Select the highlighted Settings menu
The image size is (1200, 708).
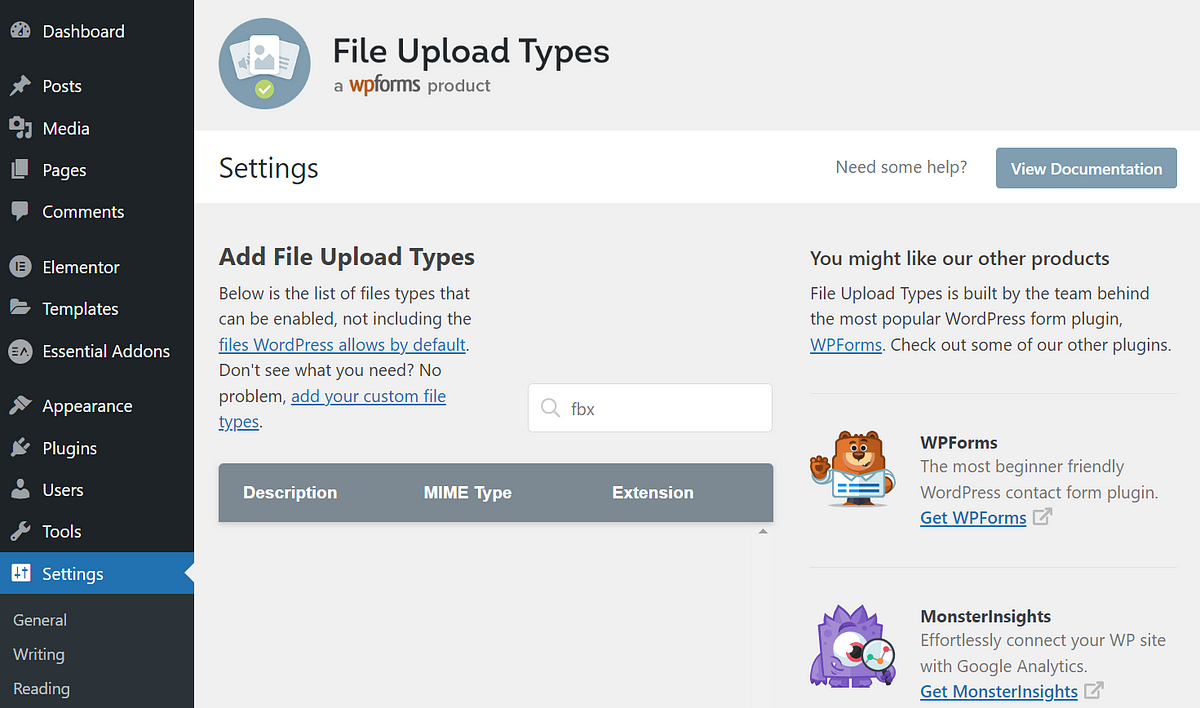coord(97,574)
